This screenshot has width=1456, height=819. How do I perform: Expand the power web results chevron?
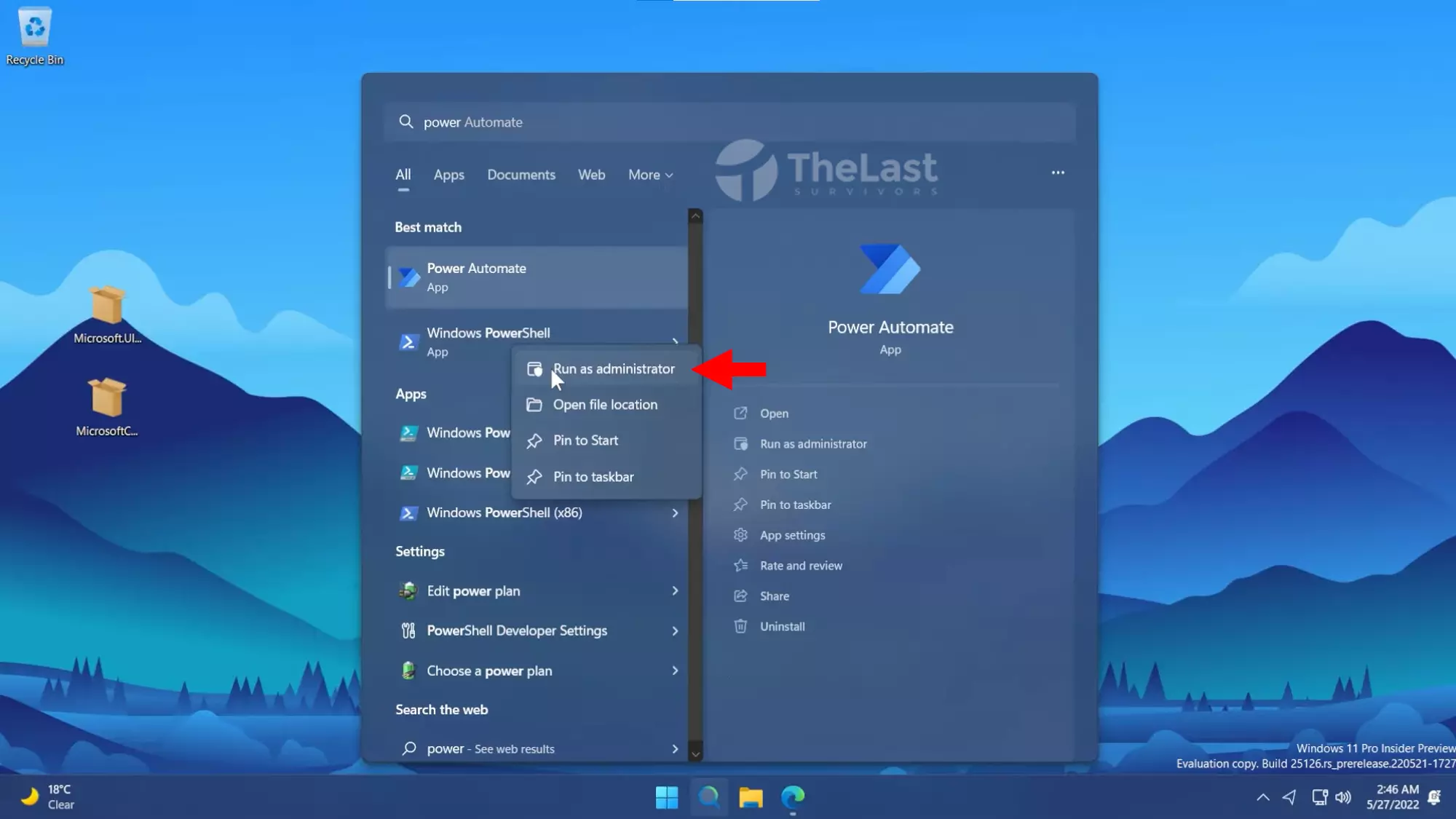click(675, 748)
